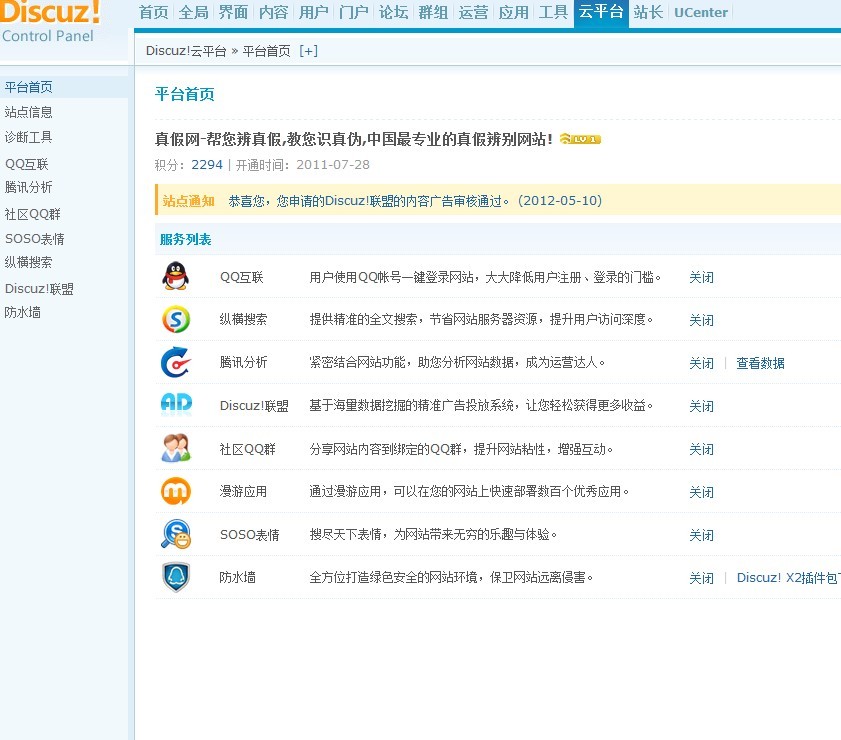Open the 论坛 top menu
The width and height of the screenshot is (841, 740).
(393, 12)
